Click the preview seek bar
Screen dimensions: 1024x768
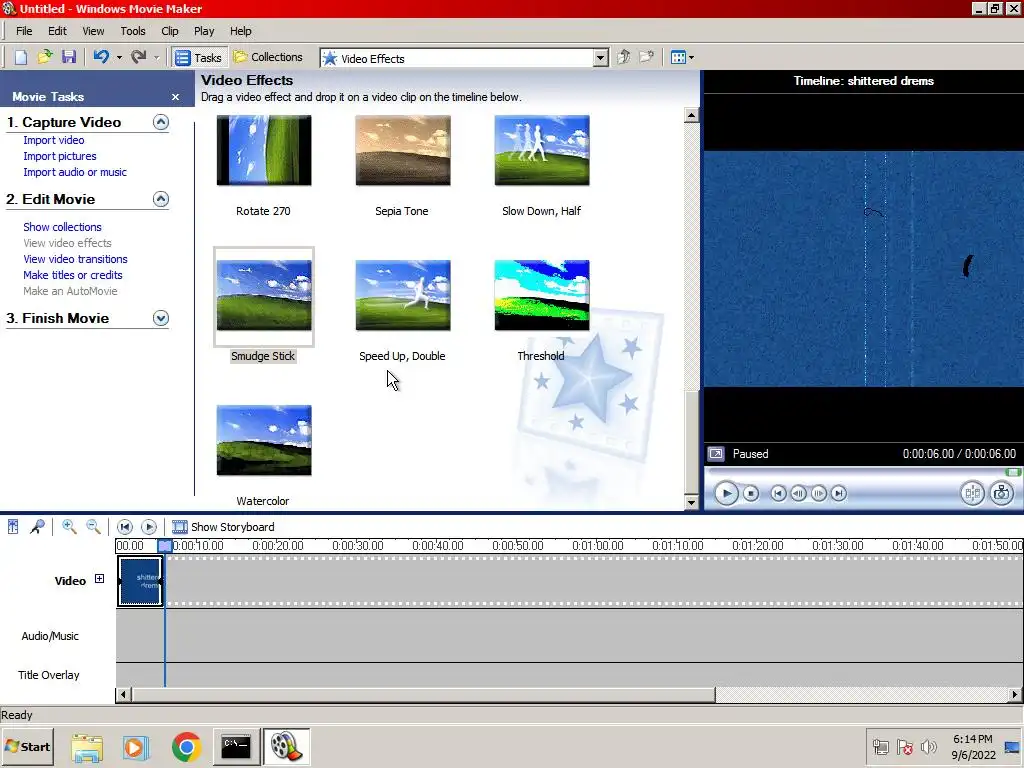863,472
